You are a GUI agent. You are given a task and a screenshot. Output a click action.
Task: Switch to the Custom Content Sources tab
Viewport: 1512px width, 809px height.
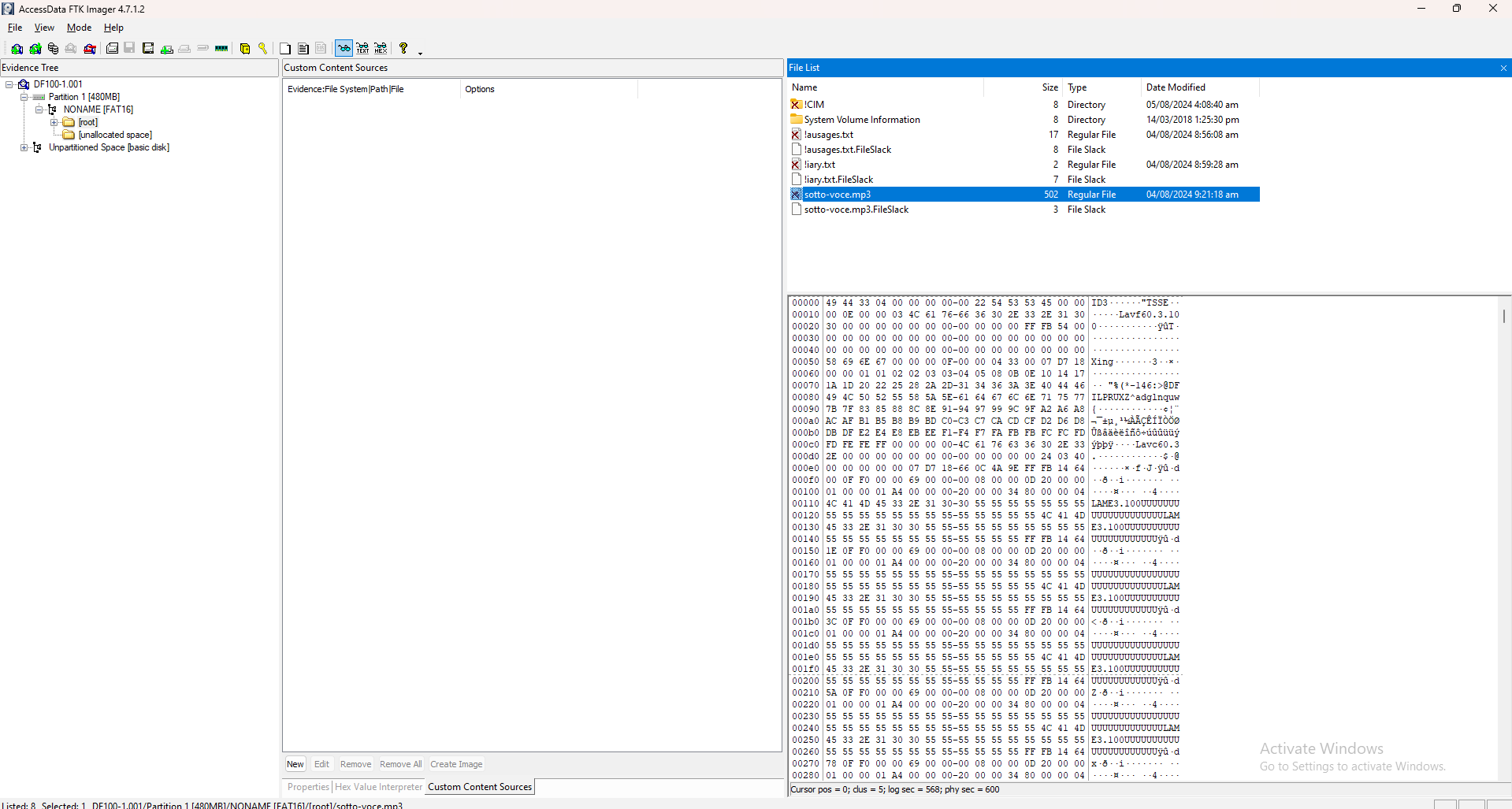pos(480,787)
